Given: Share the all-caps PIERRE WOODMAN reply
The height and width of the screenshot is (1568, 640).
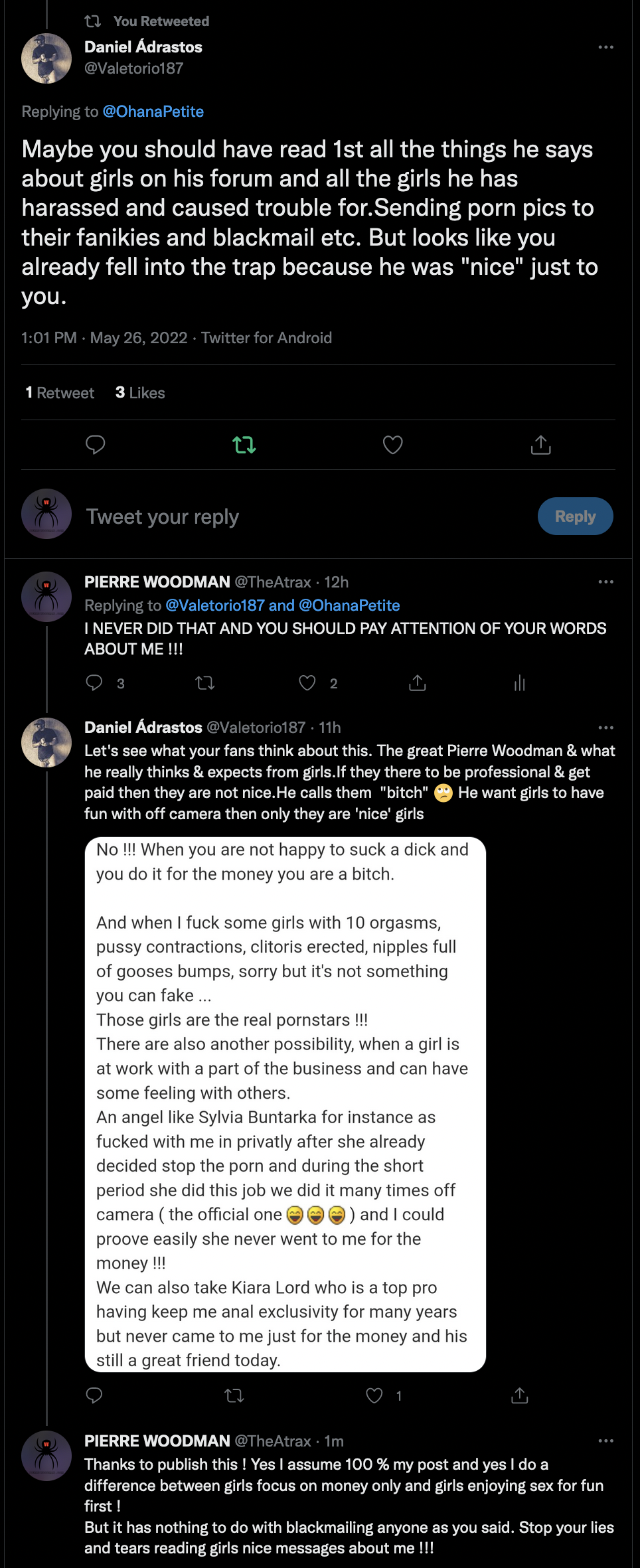Looking at the screenshot, I should coord(417,683).
